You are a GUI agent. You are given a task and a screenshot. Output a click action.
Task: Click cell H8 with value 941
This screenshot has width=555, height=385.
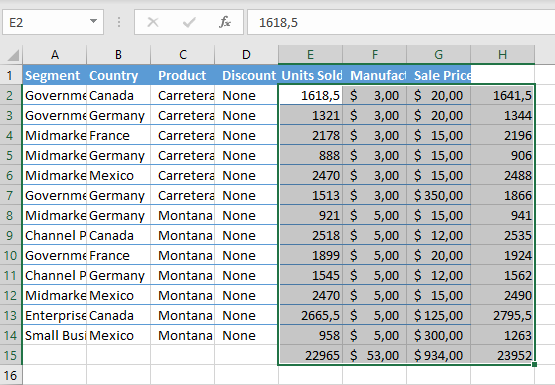[x=503, y=215]
